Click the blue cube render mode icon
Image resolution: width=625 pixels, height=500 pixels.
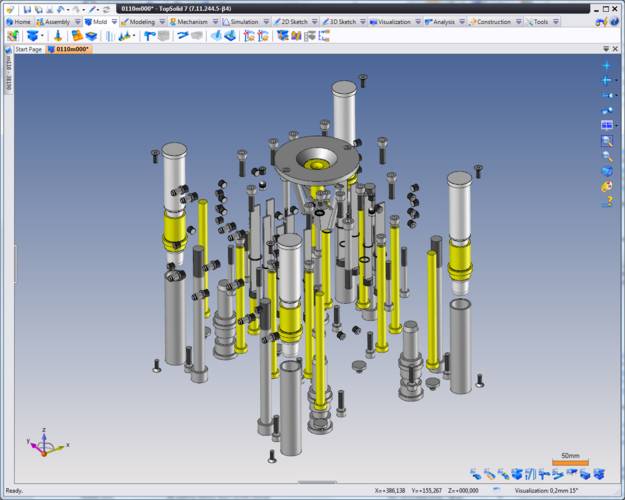pyautogui.click(x=607, y=171)
